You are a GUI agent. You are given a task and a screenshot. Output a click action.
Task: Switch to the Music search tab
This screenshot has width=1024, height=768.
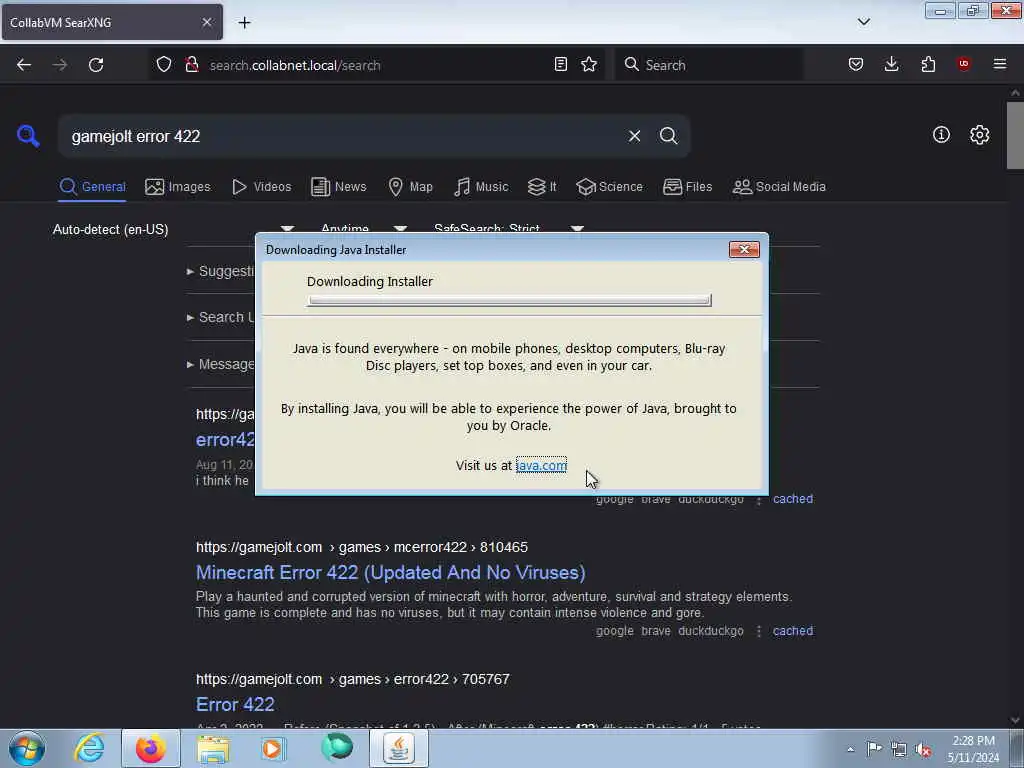[481, 187]
